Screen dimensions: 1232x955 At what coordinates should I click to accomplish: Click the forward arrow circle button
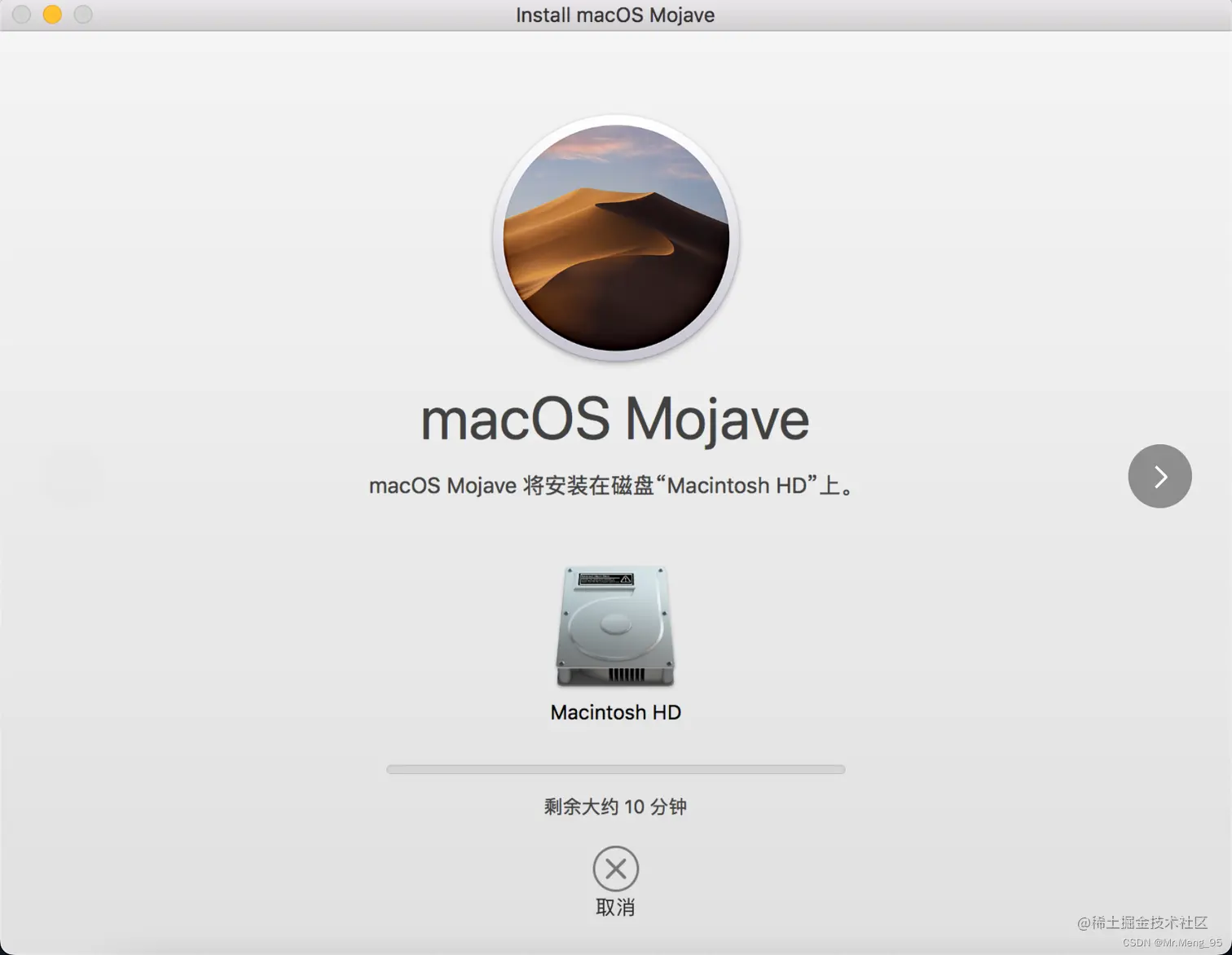[1159, 476]
